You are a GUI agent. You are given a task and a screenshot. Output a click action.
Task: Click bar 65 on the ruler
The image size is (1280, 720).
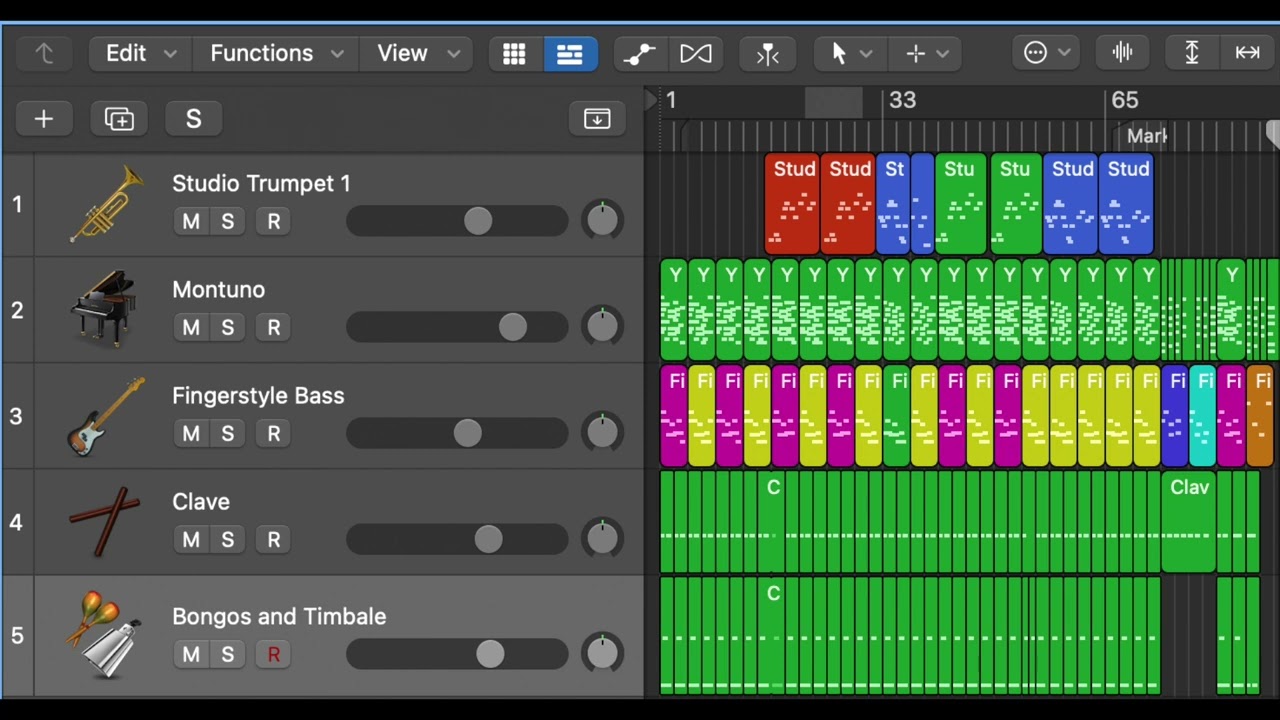tap(1124, 100)
